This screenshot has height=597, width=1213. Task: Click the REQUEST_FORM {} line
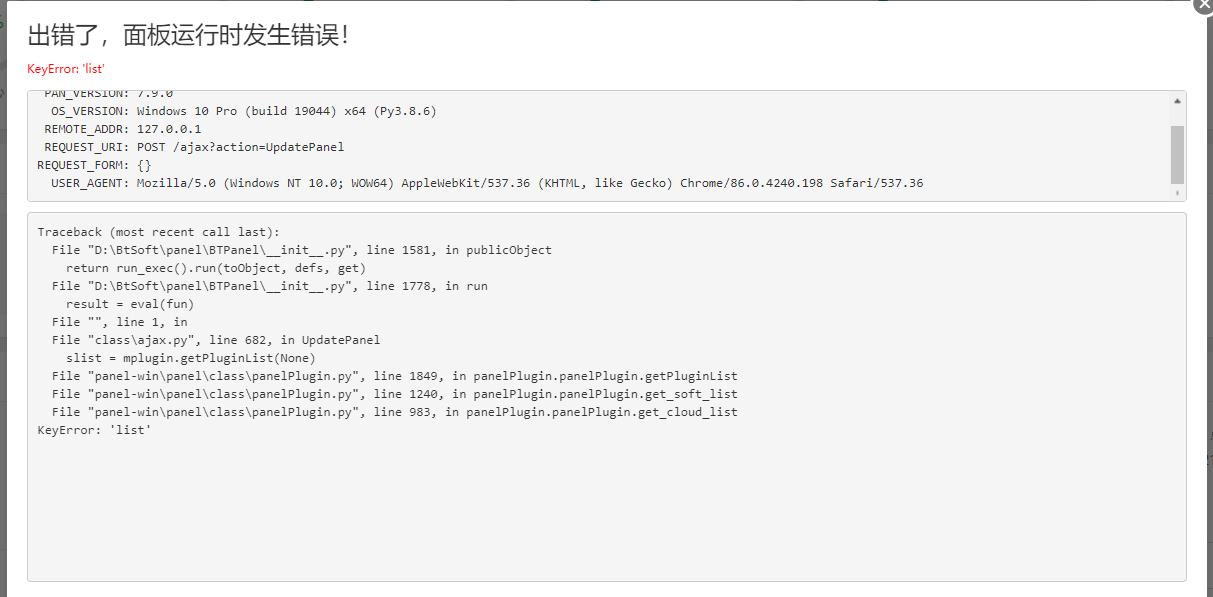(x=94, y=165)
